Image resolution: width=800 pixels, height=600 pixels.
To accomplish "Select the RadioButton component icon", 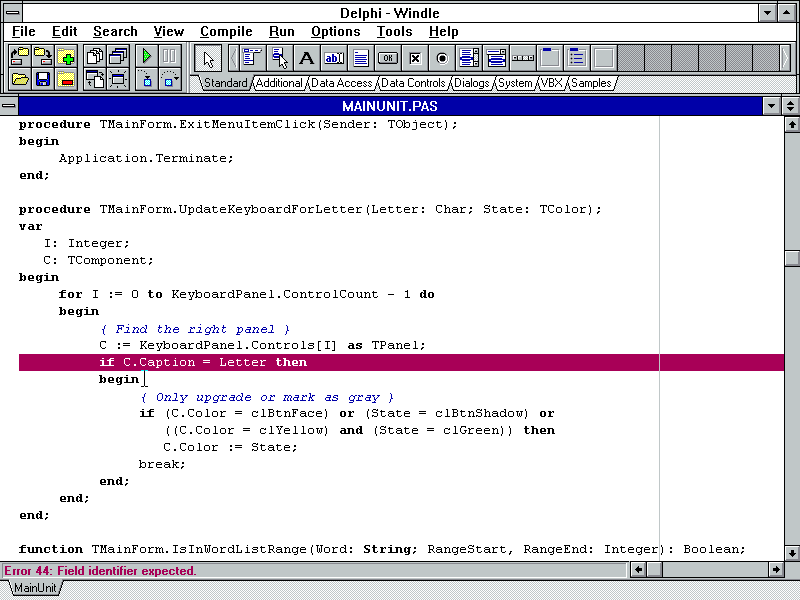I will click(442, 58).
